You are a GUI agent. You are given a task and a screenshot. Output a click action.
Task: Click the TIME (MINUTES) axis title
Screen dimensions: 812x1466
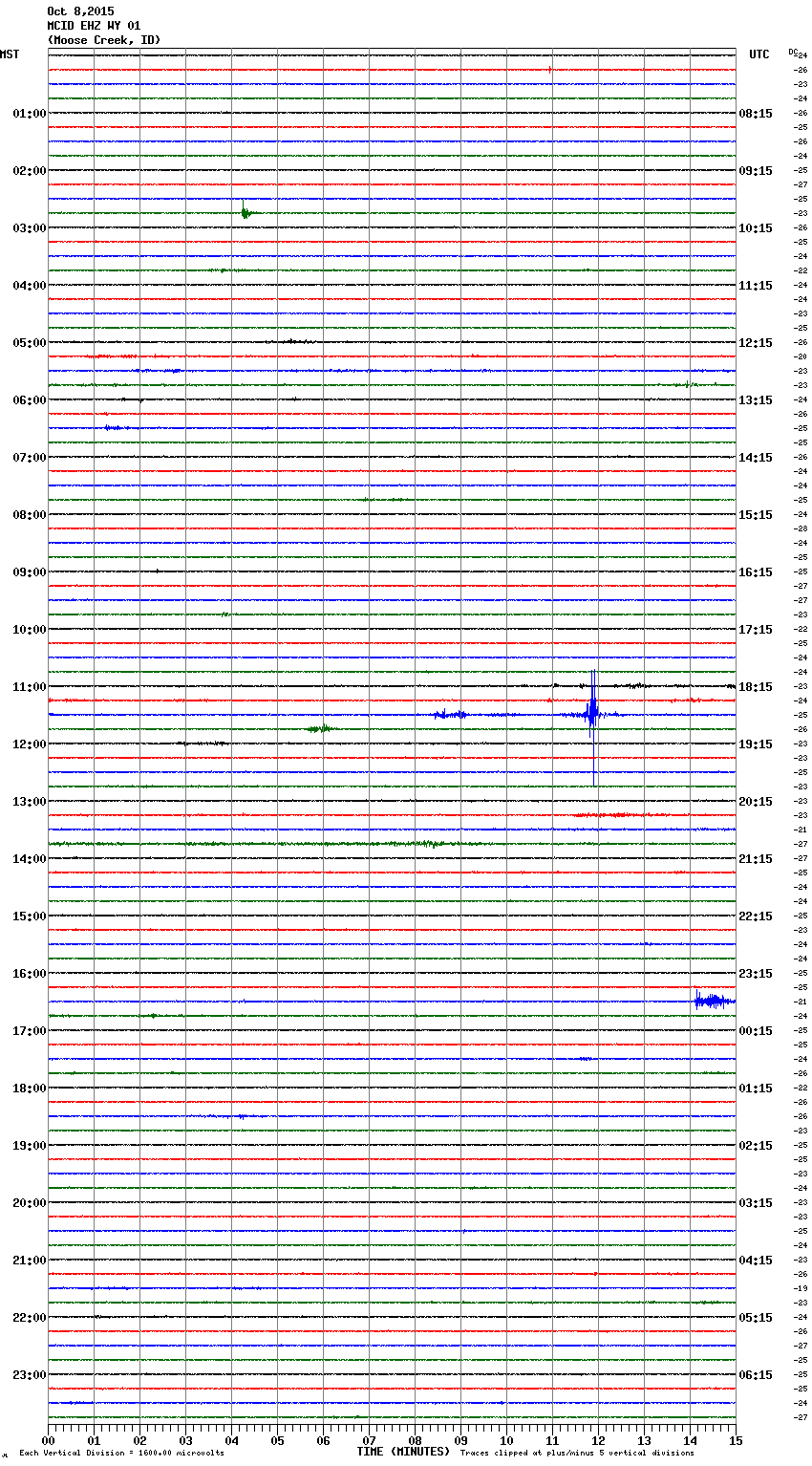tap(403, 1452)
